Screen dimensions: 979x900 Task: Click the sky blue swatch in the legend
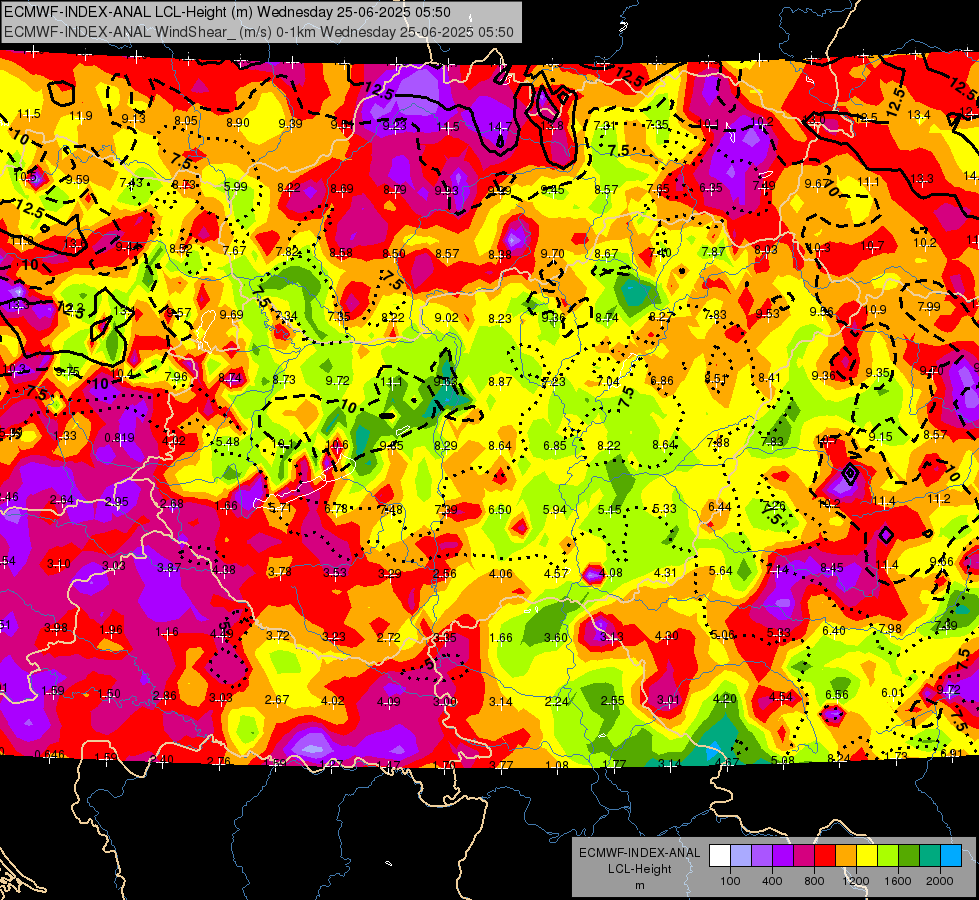tap(951, 856)
